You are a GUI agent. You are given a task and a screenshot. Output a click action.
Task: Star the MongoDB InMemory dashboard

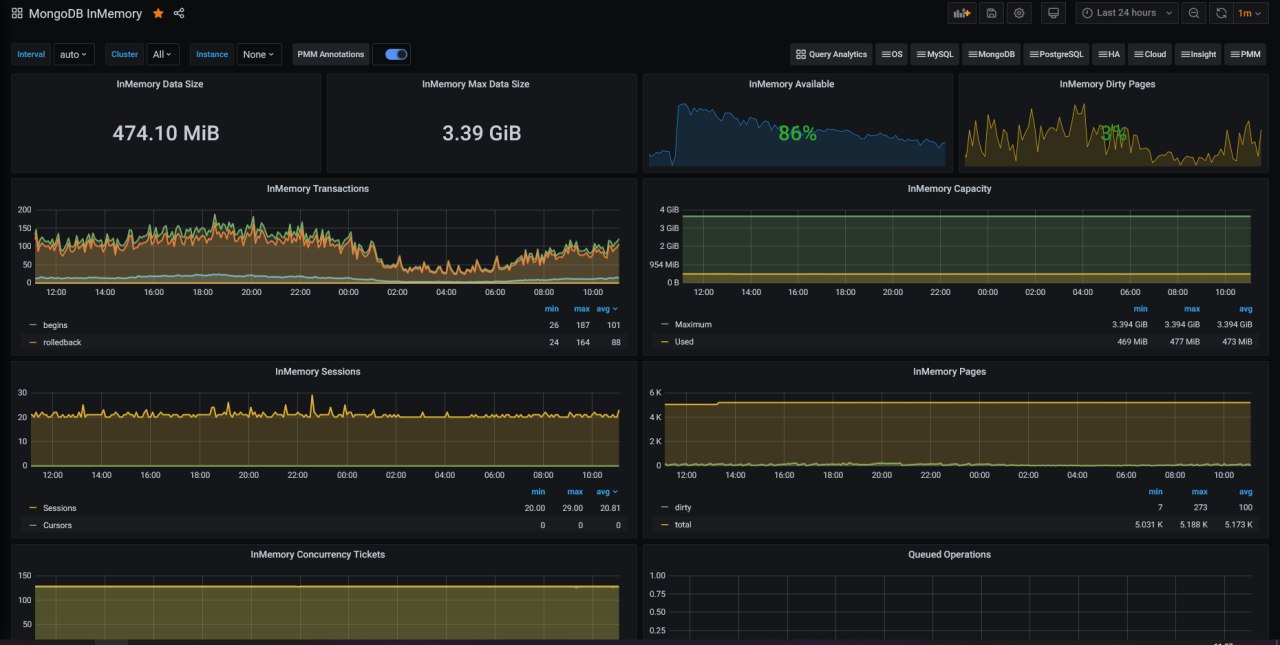158,14
